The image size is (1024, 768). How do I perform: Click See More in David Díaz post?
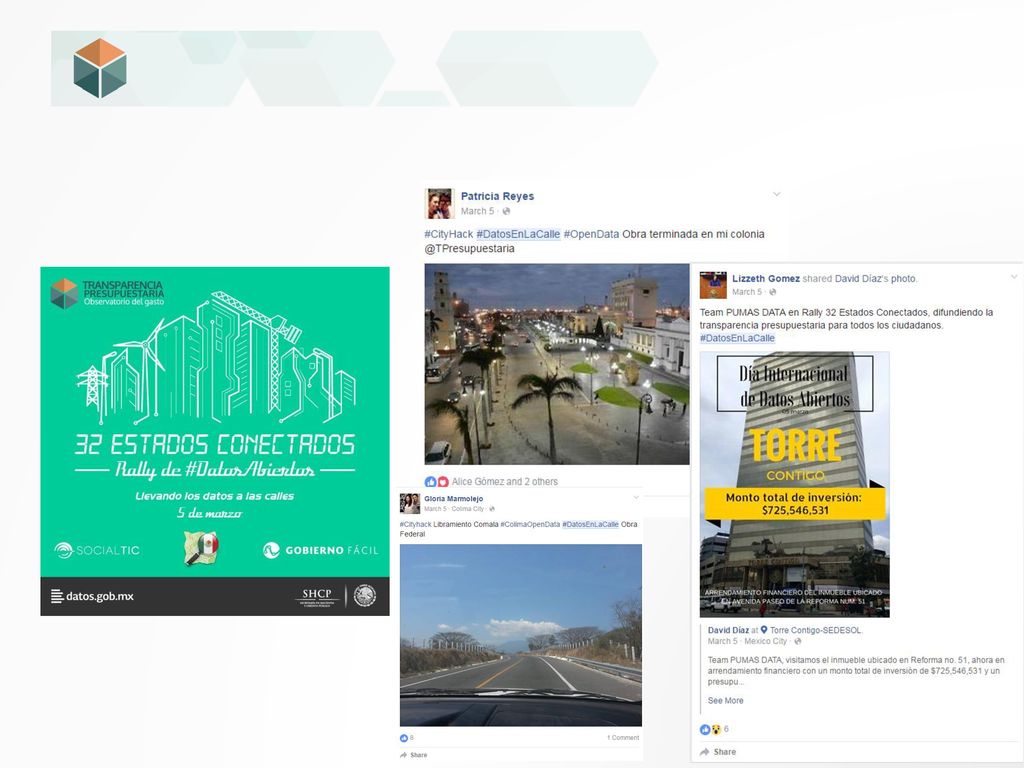[x=726, y=700]
